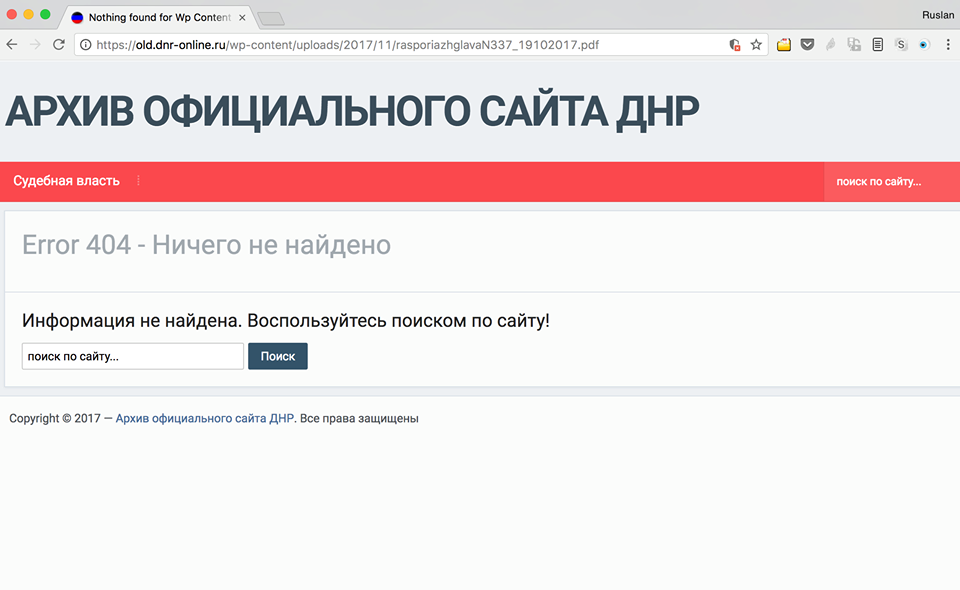
Task: Open the Chrome three-dot menu
Action: 948,45
